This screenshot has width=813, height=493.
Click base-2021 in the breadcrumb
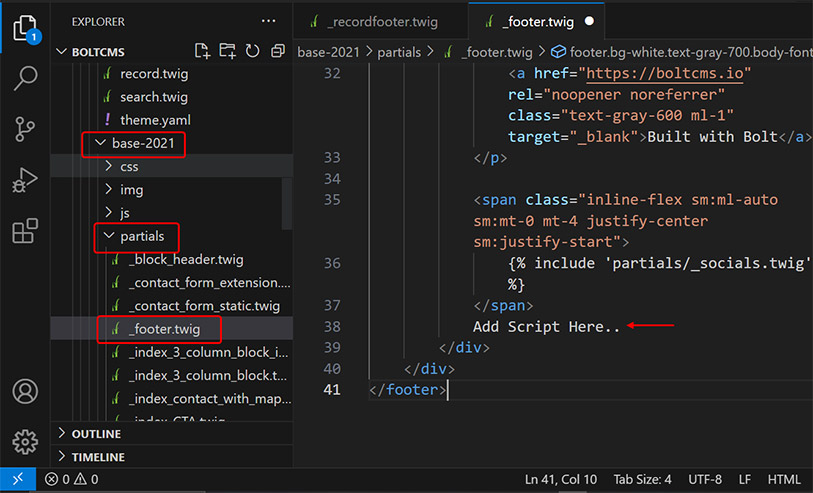click(x=328, y=52)
